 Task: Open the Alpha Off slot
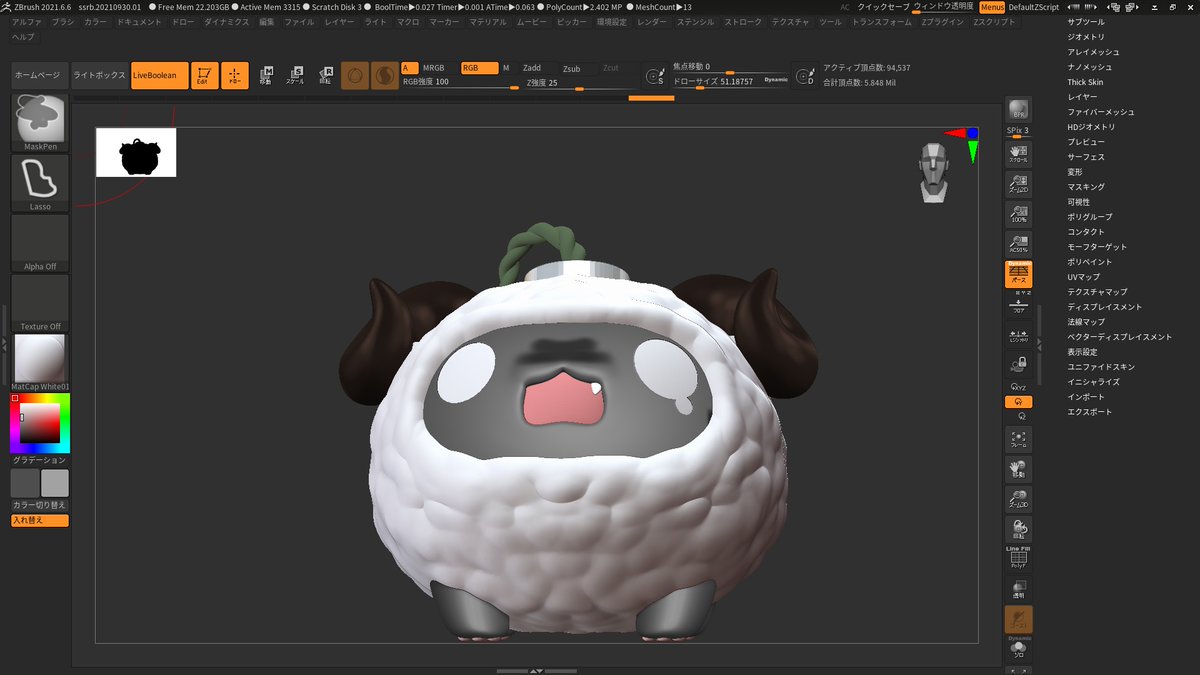[40, 243]
